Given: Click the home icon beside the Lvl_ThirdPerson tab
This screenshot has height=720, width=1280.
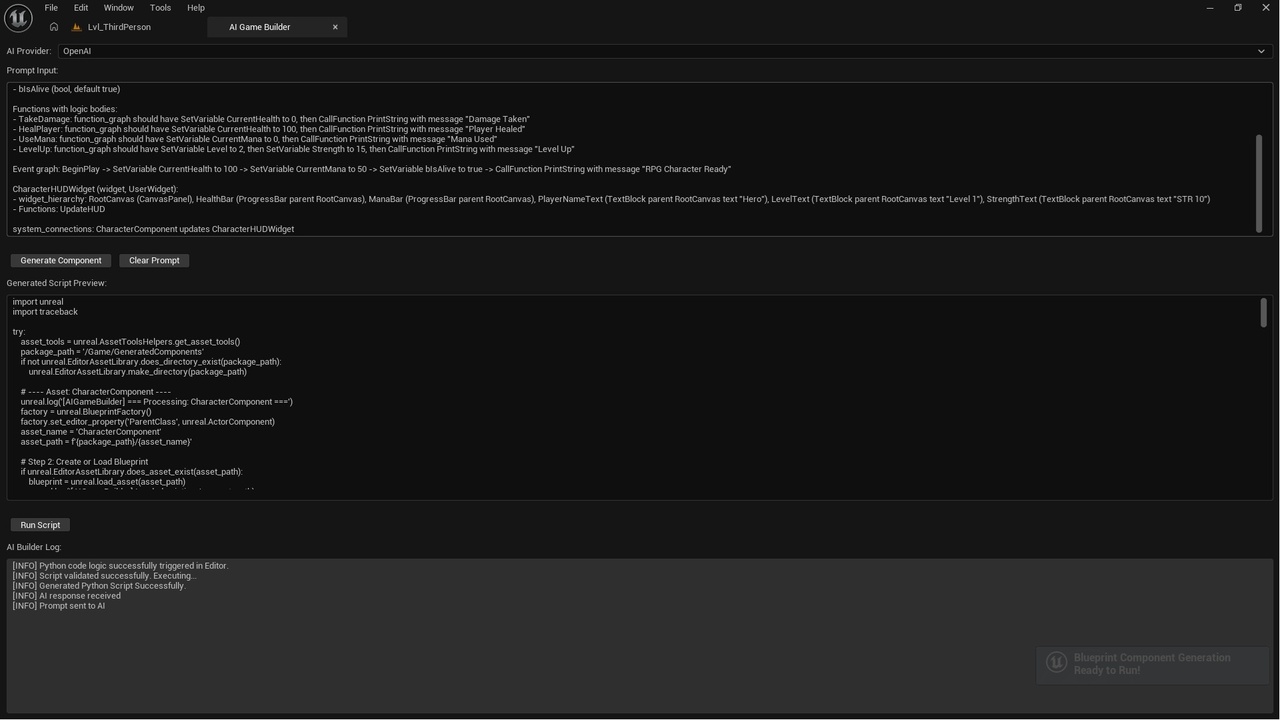Looking at the screenshot, I should tap(54, 27).
